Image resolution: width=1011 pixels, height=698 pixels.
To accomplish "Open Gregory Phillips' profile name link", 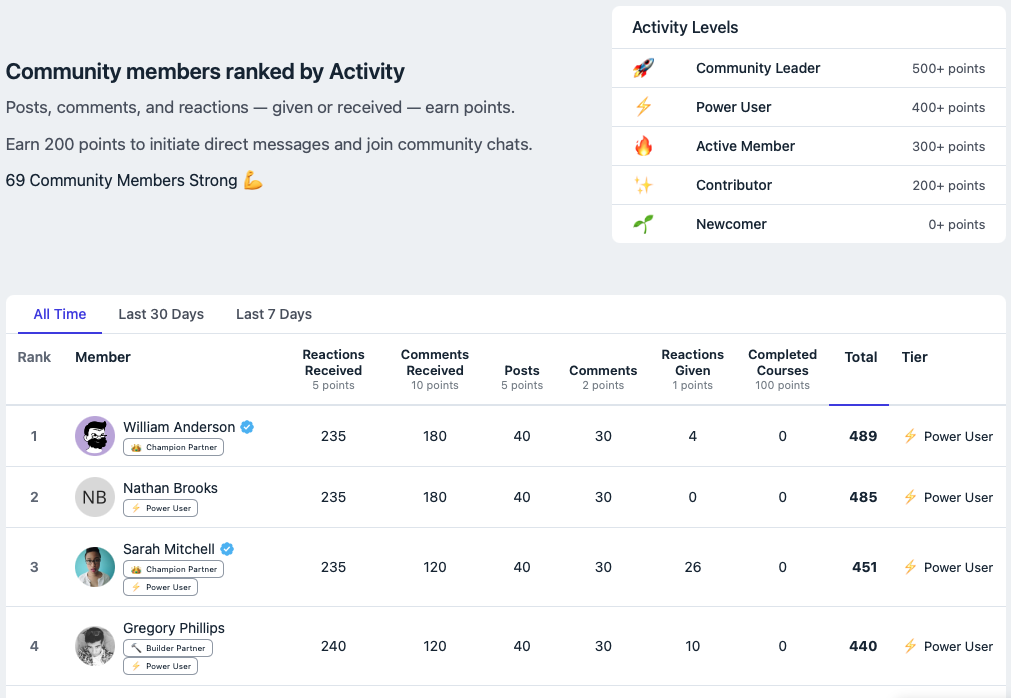I will pyautogui.click(x=174, y=628).
